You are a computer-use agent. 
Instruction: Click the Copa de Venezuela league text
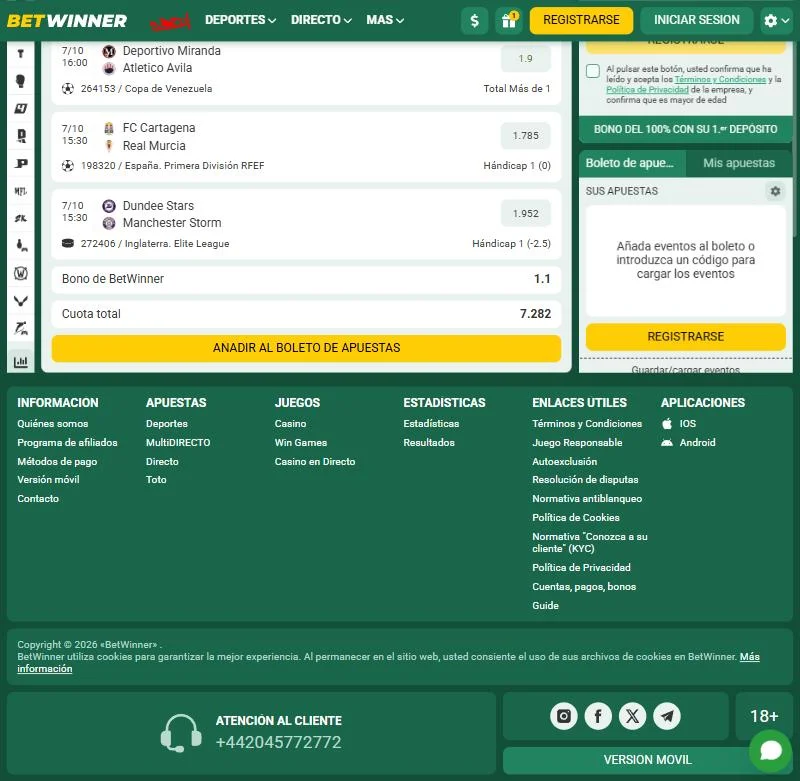pyautogui.click(x=168, y=89)
